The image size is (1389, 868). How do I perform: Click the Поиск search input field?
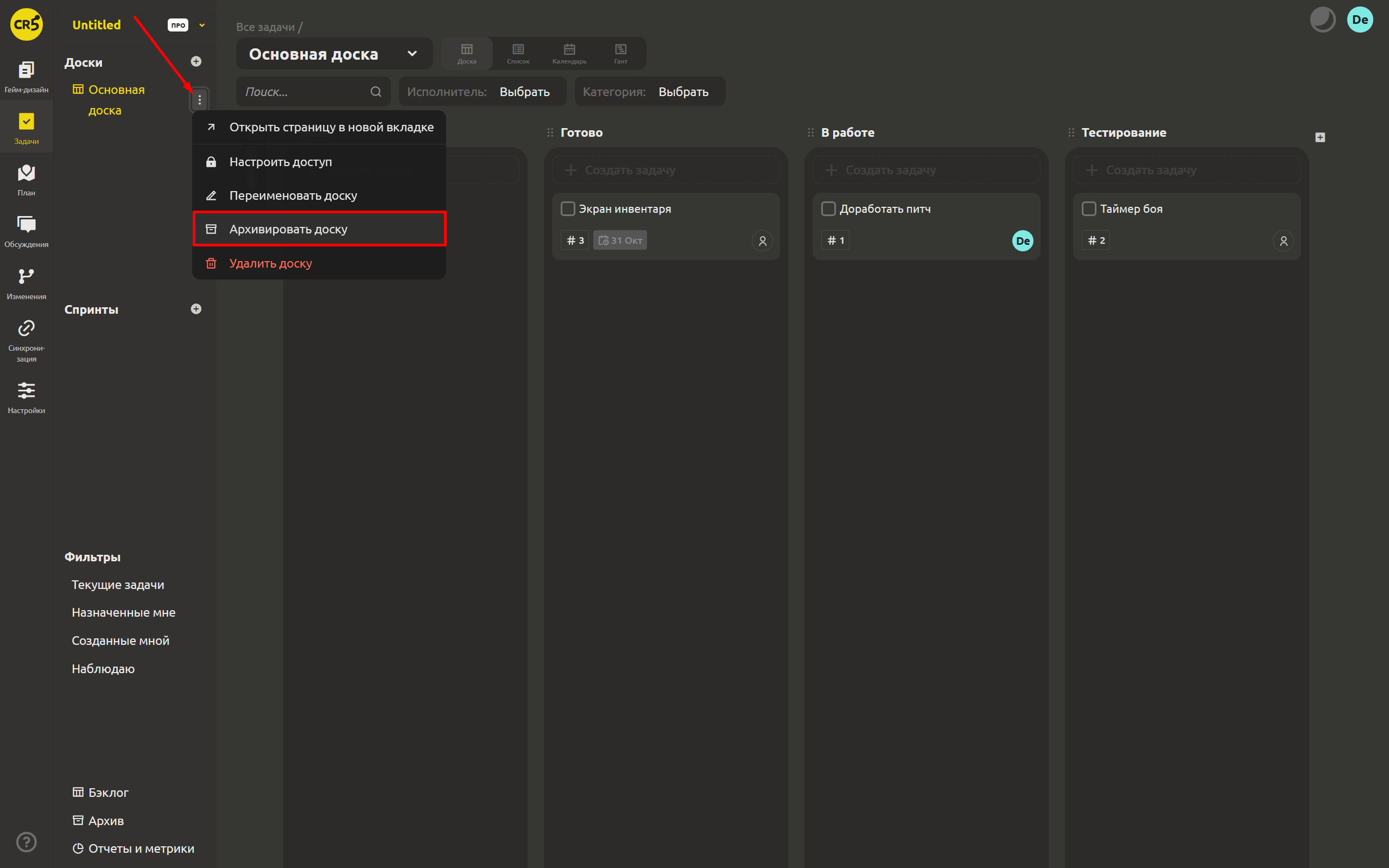[x=313, y=92]
